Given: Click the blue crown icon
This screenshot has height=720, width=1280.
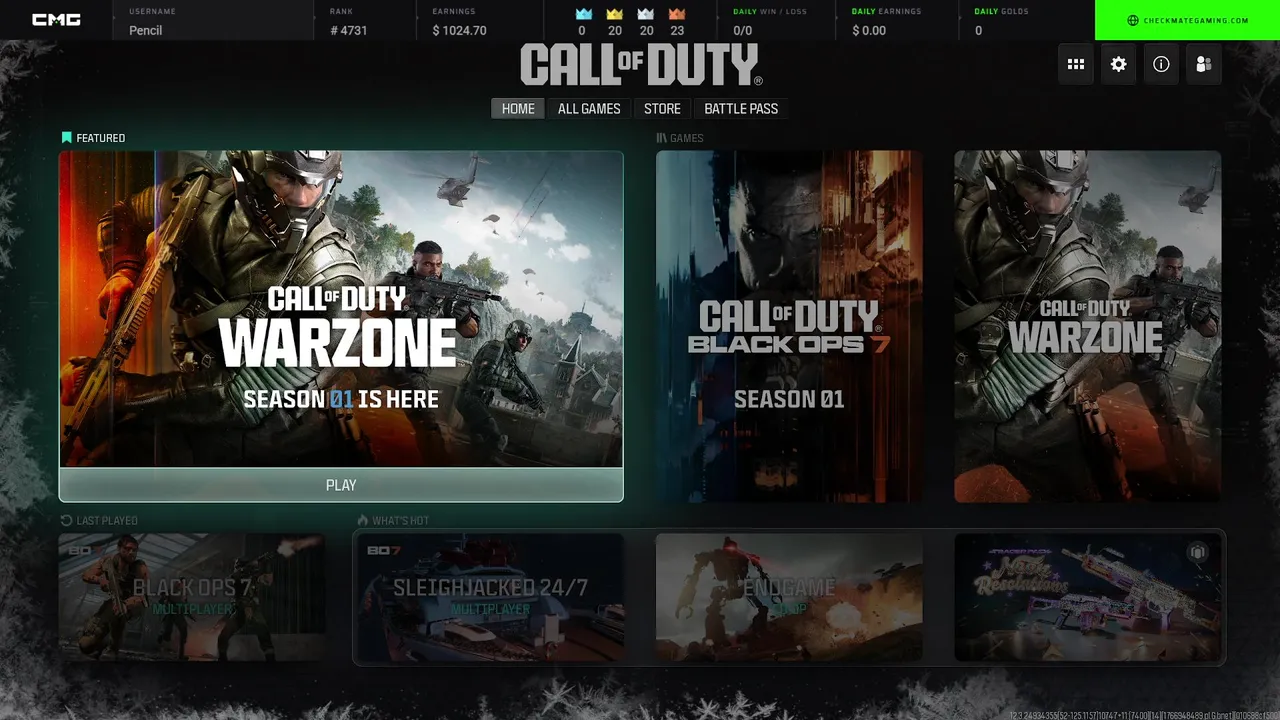Looking at the screenshot, I should click(x=584, y=14).
